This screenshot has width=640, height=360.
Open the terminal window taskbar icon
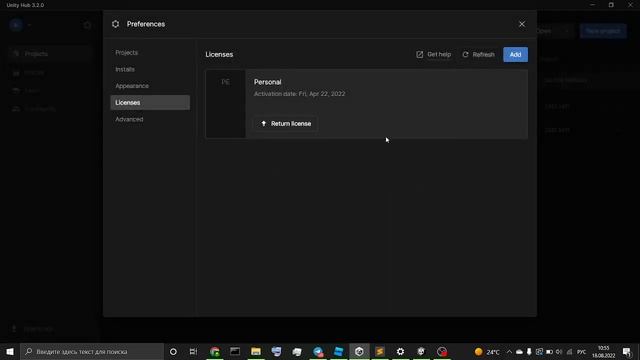(235, 351)
